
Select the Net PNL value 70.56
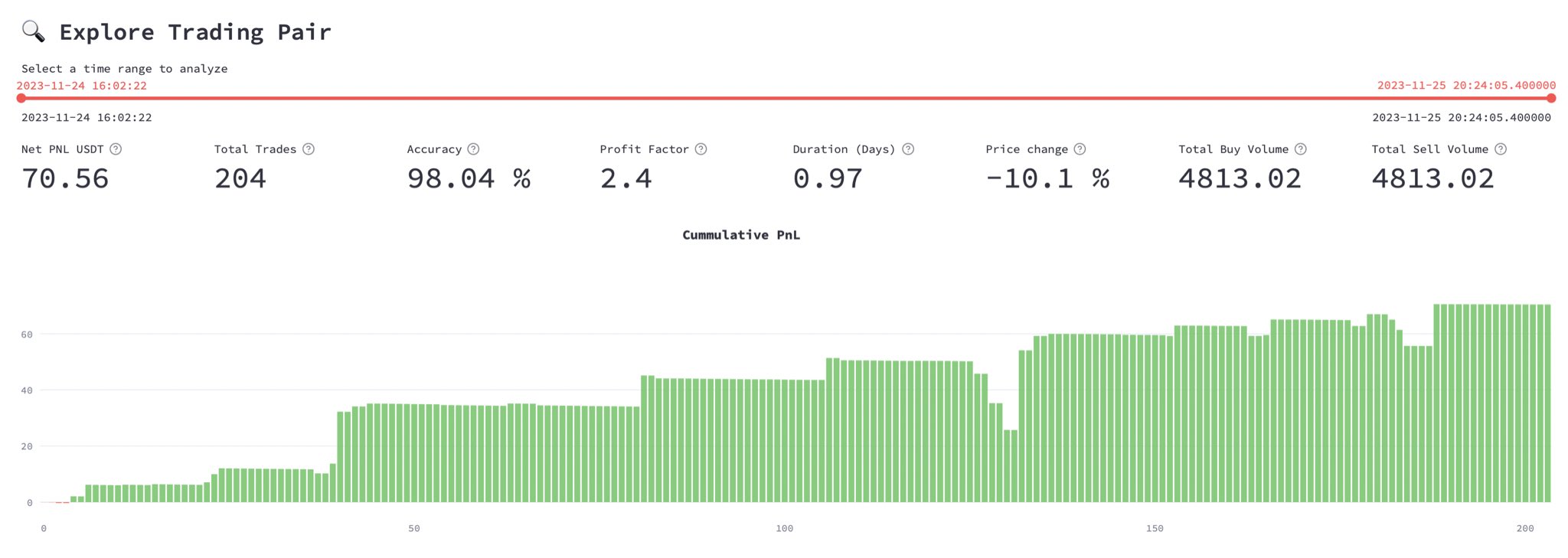[x=64, y=178]
